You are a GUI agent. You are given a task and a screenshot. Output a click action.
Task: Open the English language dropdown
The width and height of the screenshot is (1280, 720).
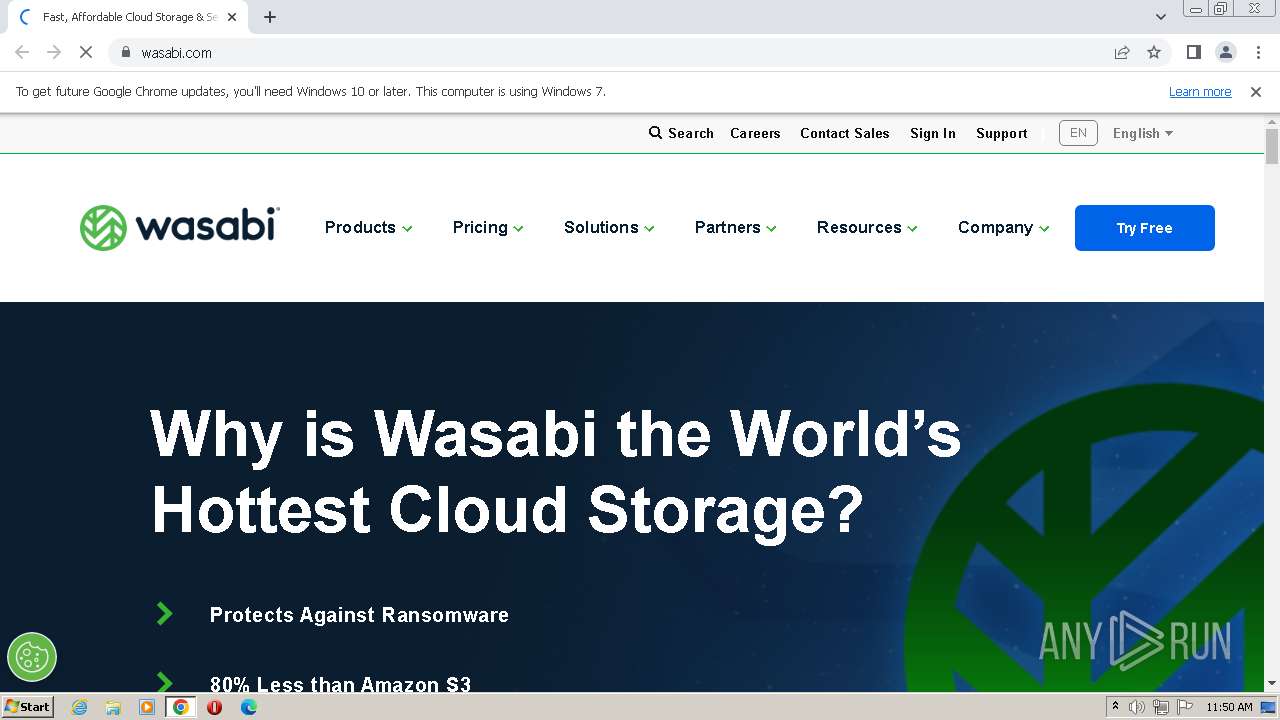point(1143,133)
